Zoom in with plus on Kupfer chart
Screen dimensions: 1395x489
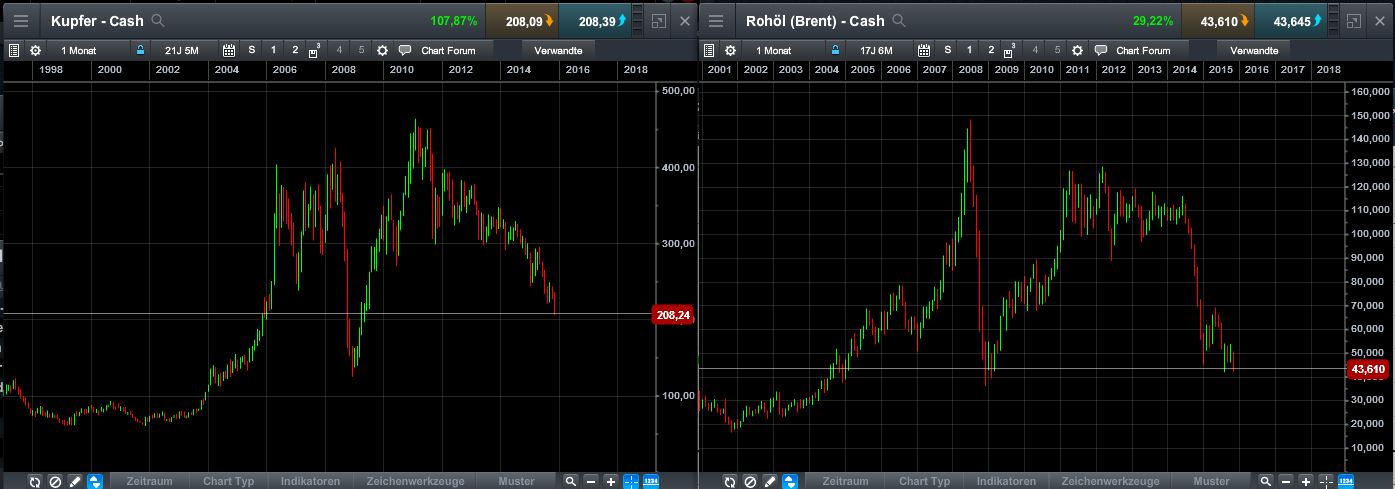pos(610,481)
